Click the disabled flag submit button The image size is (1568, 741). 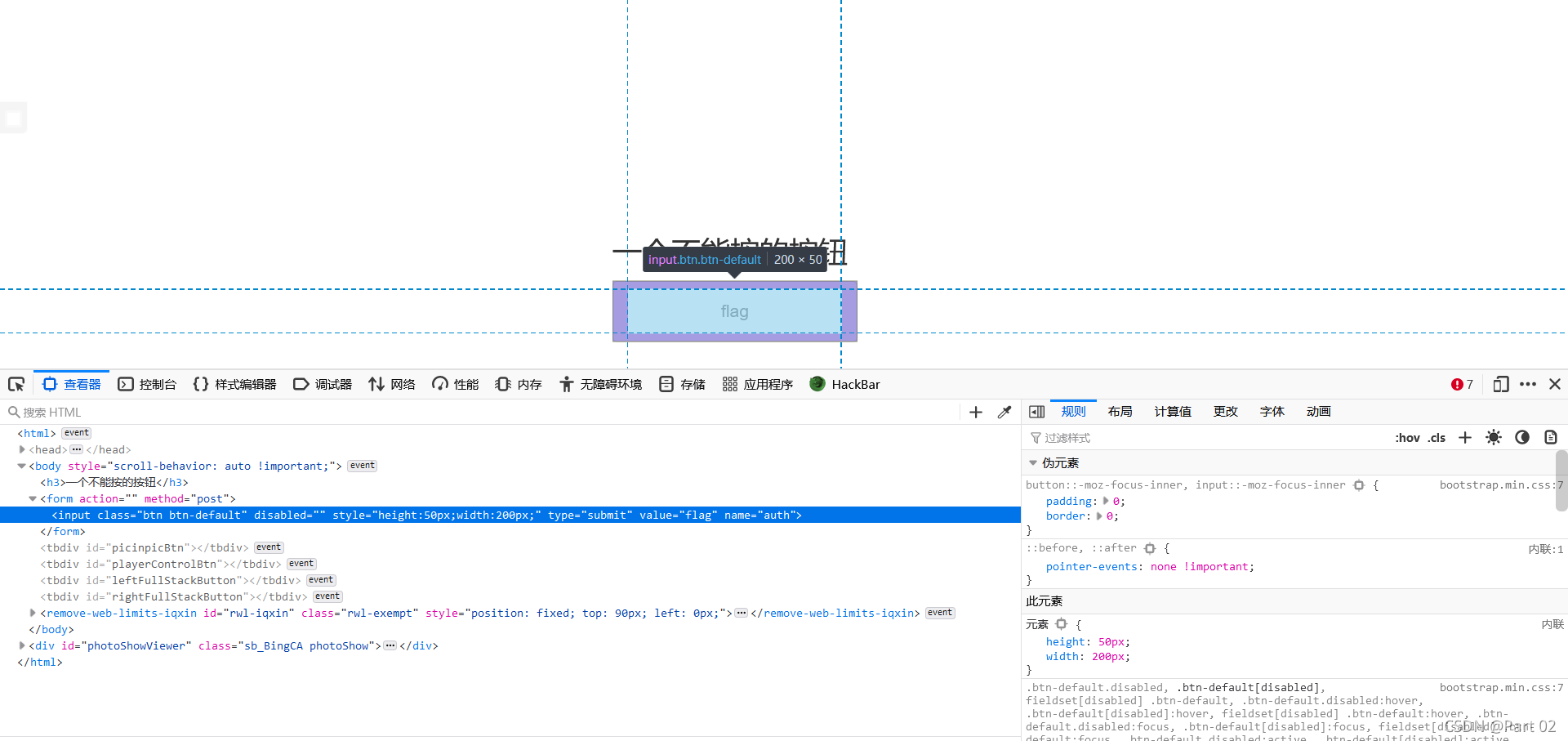(x=734, y=311)
